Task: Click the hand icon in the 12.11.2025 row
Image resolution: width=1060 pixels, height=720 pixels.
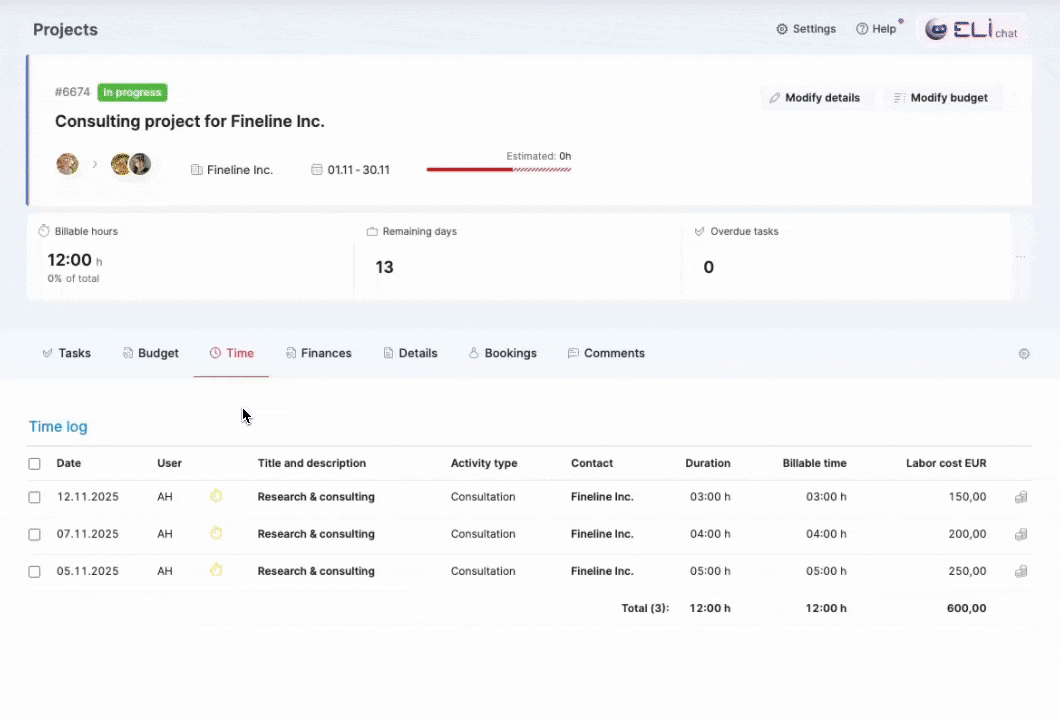Action: point(215,496)
